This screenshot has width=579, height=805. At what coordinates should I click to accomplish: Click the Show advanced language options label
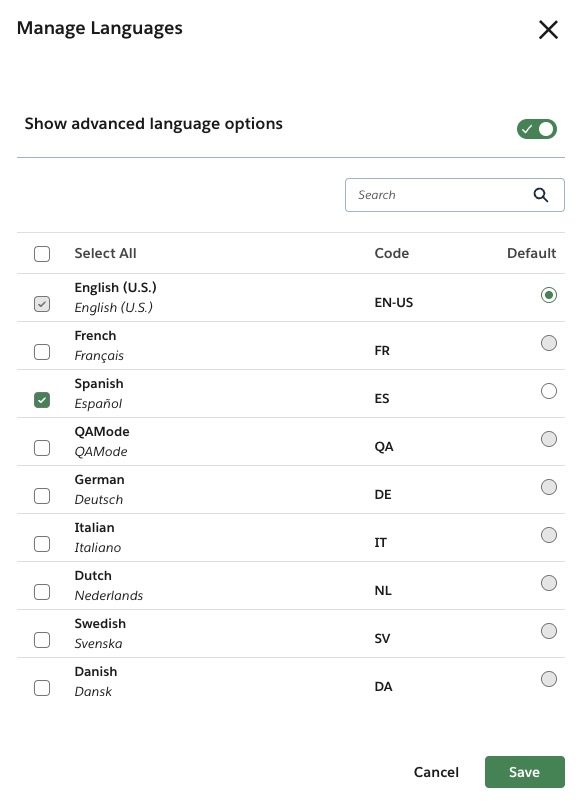pyautogui.click(x=153, y=124)
